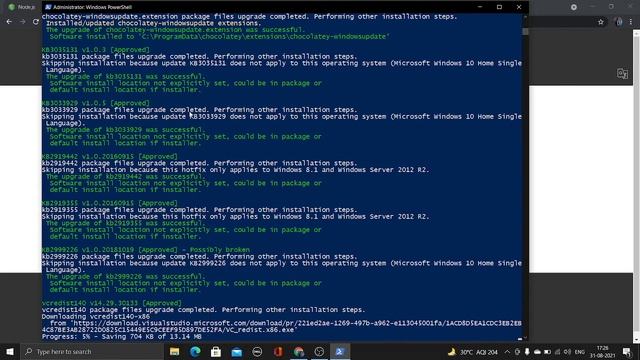Screen dimensions: 640x360
Task: Check the battery status tray icon
Action: pos(547,352)
